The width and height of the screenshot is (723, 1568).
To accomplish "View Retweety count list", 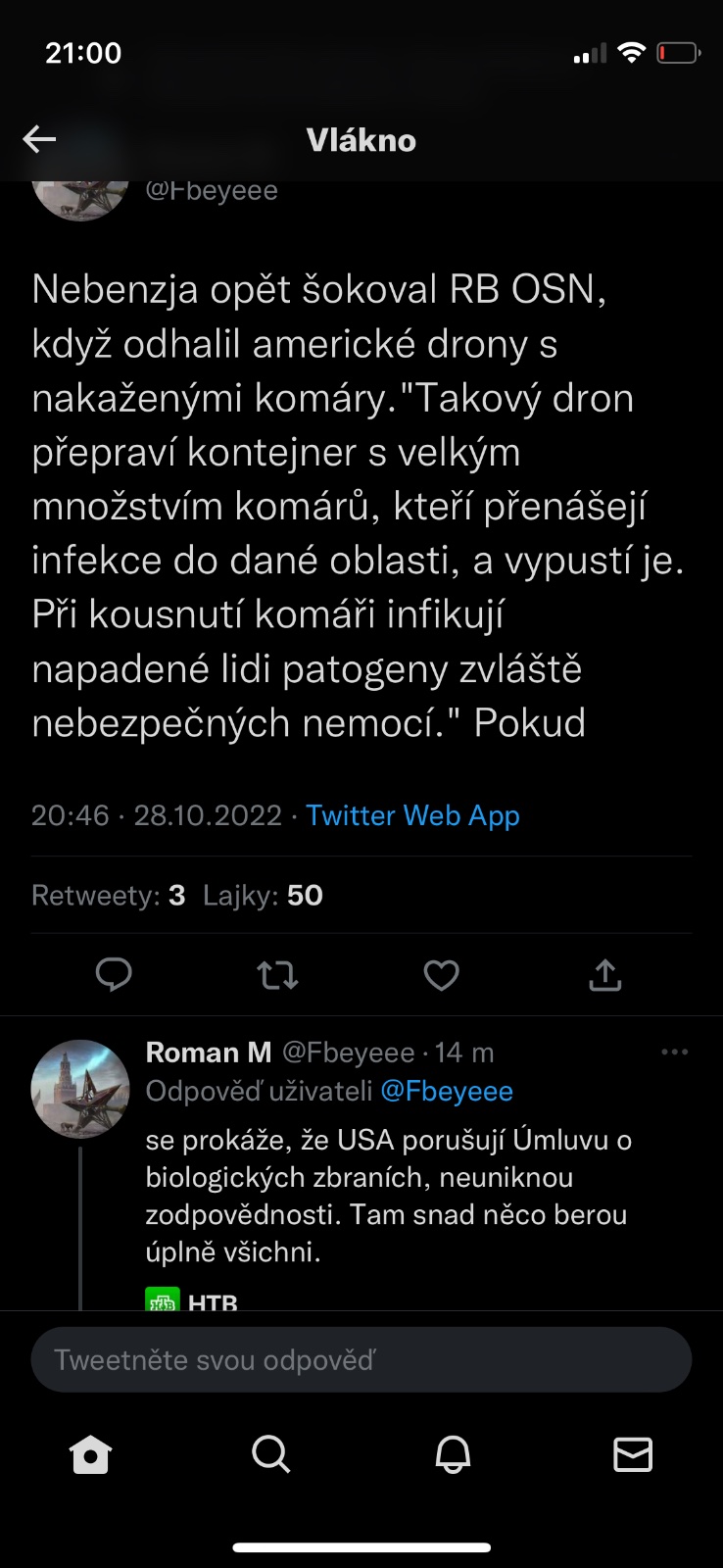I will click(x=108, y=895).
